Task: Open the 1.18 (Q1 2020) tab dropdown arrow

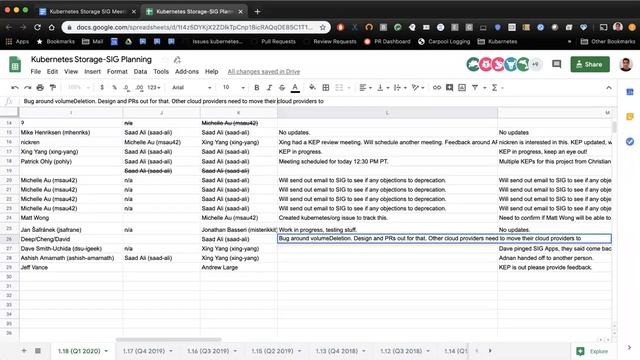Action: click(x=106, y=351)
